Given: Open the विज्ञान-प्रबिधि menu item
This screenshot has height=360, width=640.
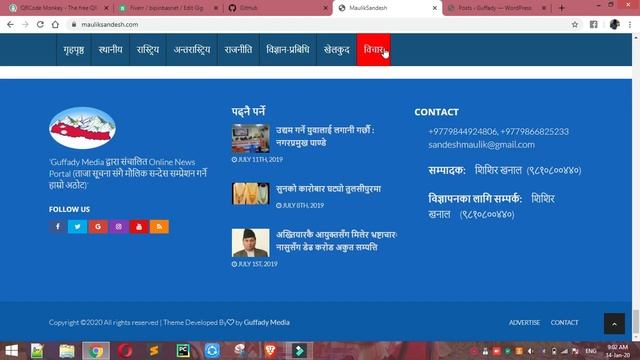Looking at the screenshot, I should (288, 50).
